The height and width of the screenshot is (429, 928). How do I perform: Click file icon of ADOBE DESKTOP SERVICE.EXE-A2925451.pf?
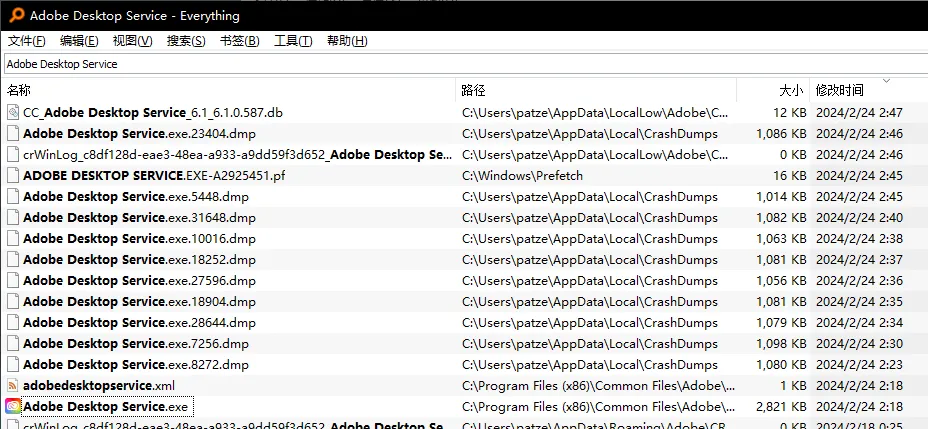click(x=13, y=176)
